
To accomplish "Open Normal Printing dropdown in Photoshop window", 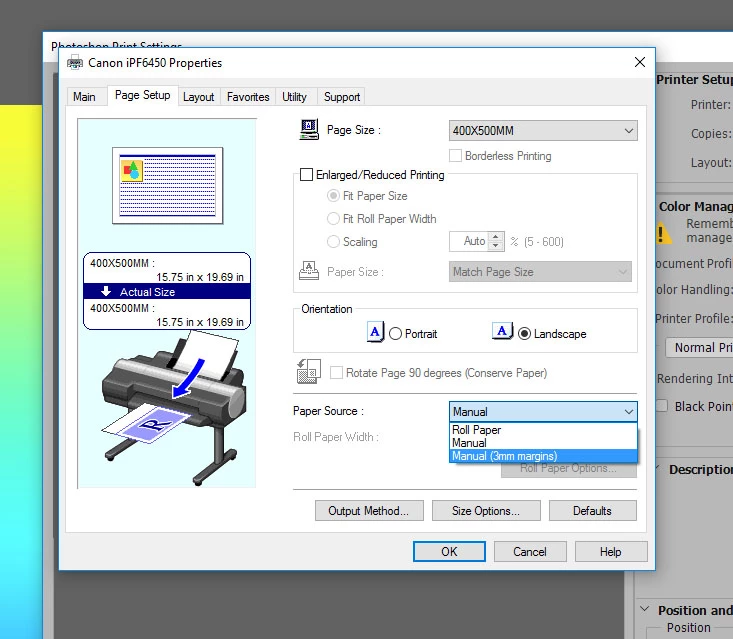I will coord(699,347).
